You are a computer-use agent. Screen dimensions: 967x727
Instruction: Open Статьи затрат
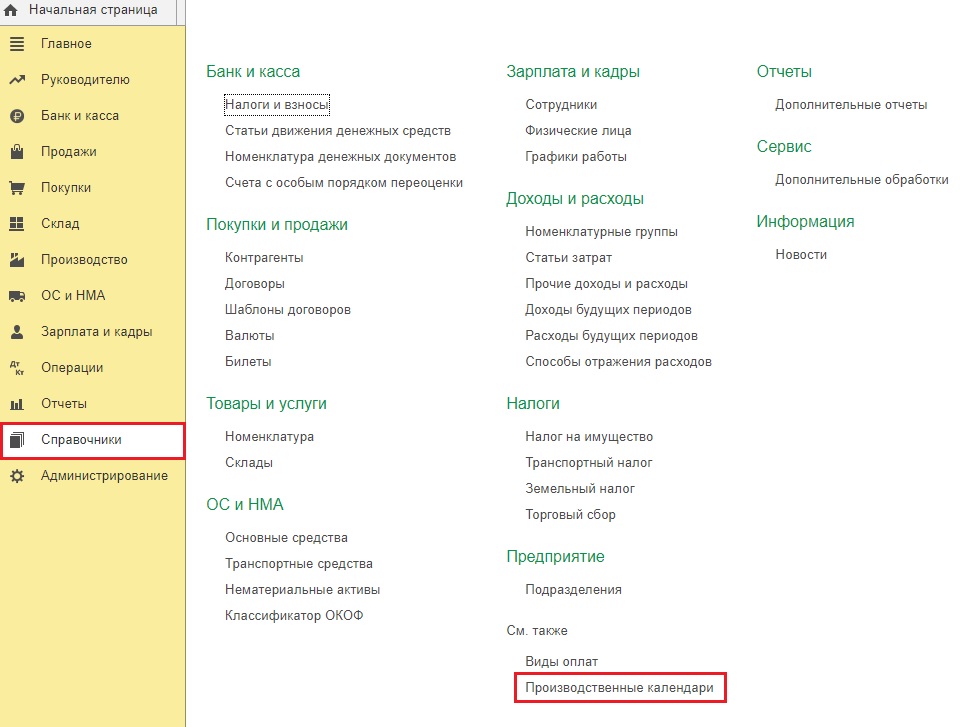tap(569, 258)
